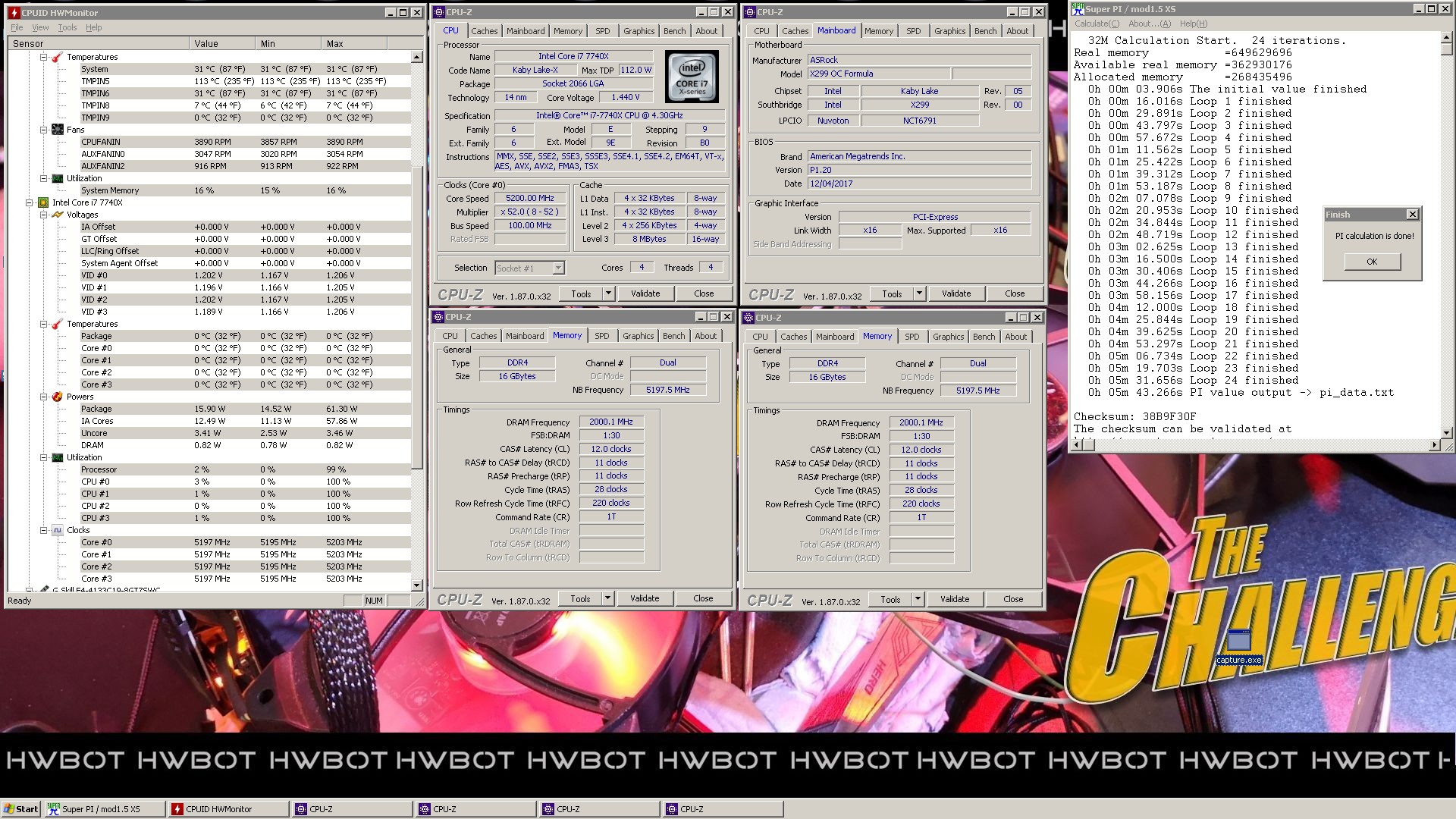1456x819 pixels.
Task: Collapse the Voltages tree node
Action: pyautogui.click(x=43, y=215)
